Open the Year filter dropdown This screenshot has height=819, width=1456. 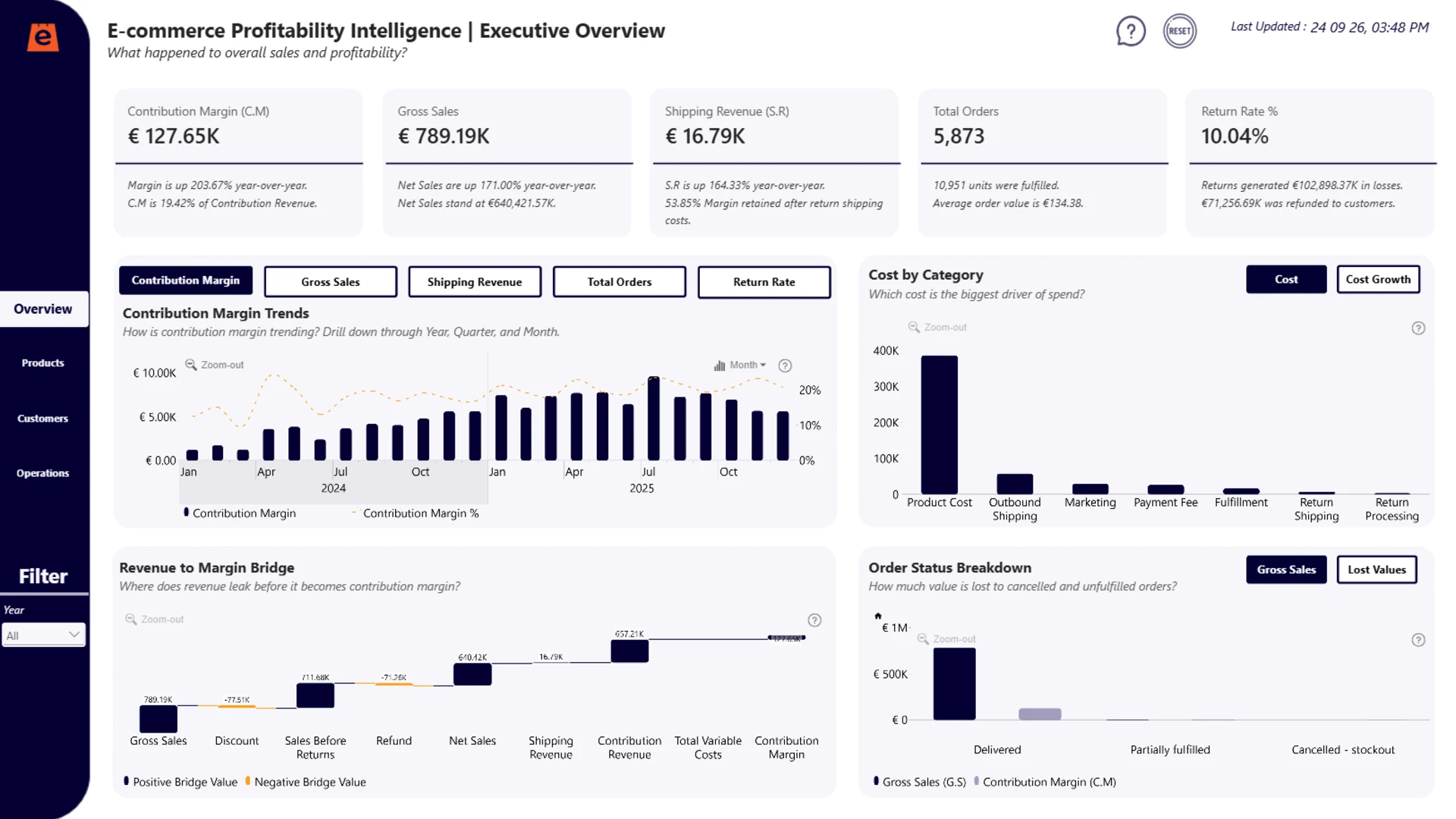(43, 635)
